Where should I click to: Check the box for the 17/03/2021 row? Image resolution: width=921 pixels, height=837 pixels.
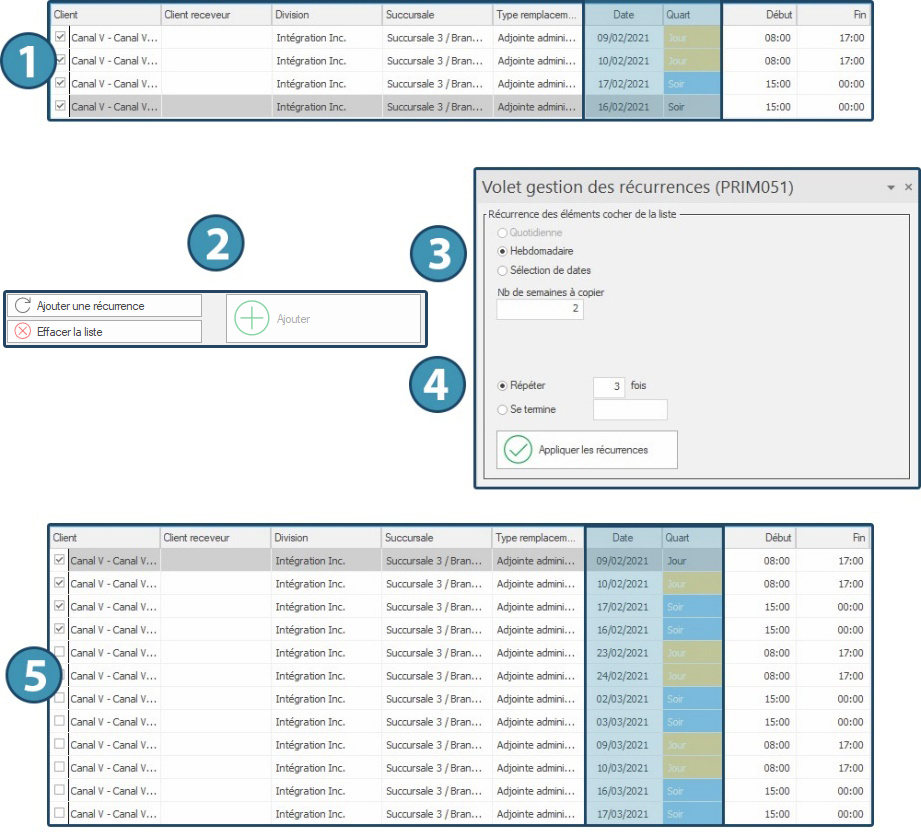[x=59, y=813]
